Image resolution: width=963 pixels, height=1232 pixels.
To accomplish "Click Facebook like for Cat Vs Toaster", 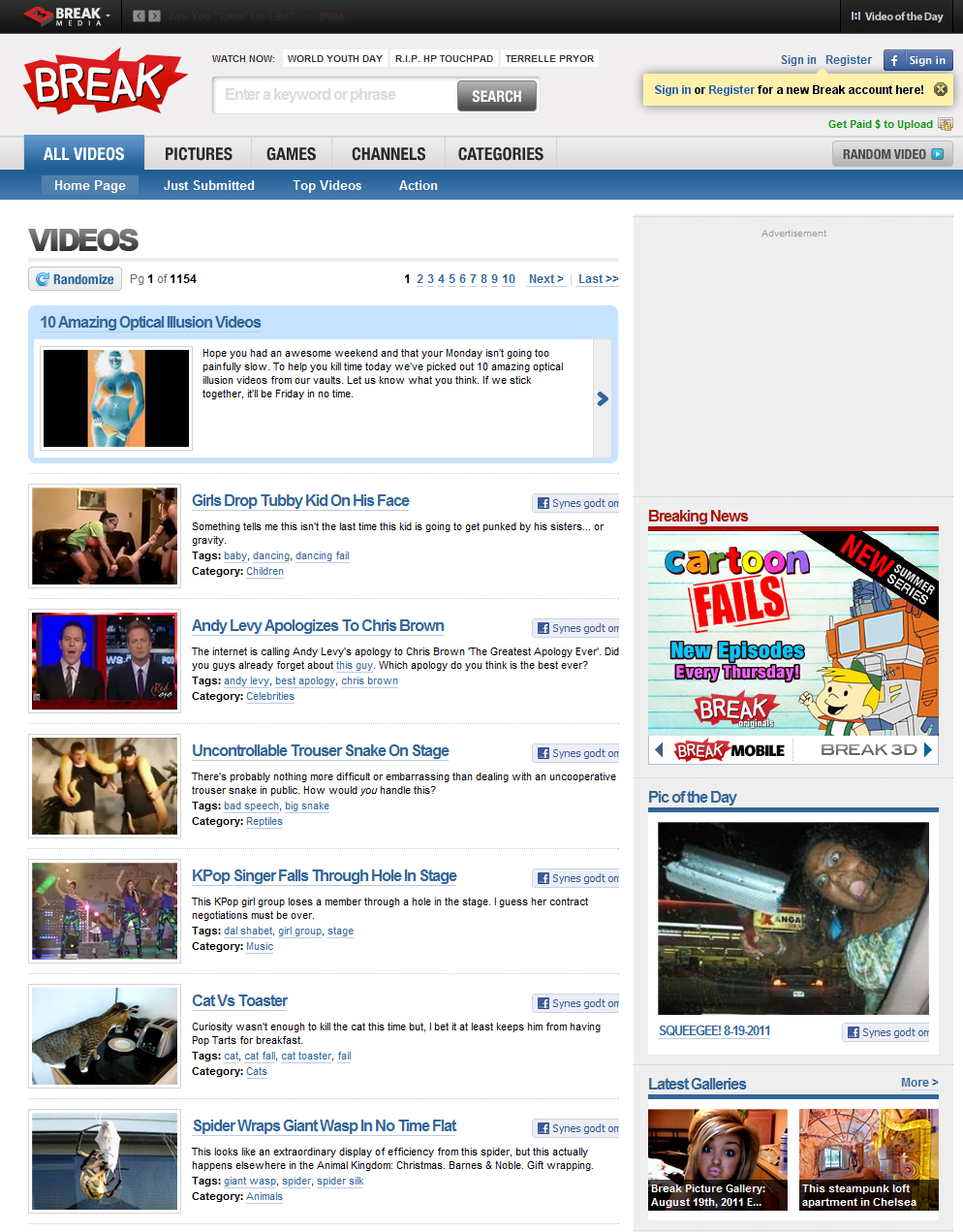I will [x=576, y=1003].
